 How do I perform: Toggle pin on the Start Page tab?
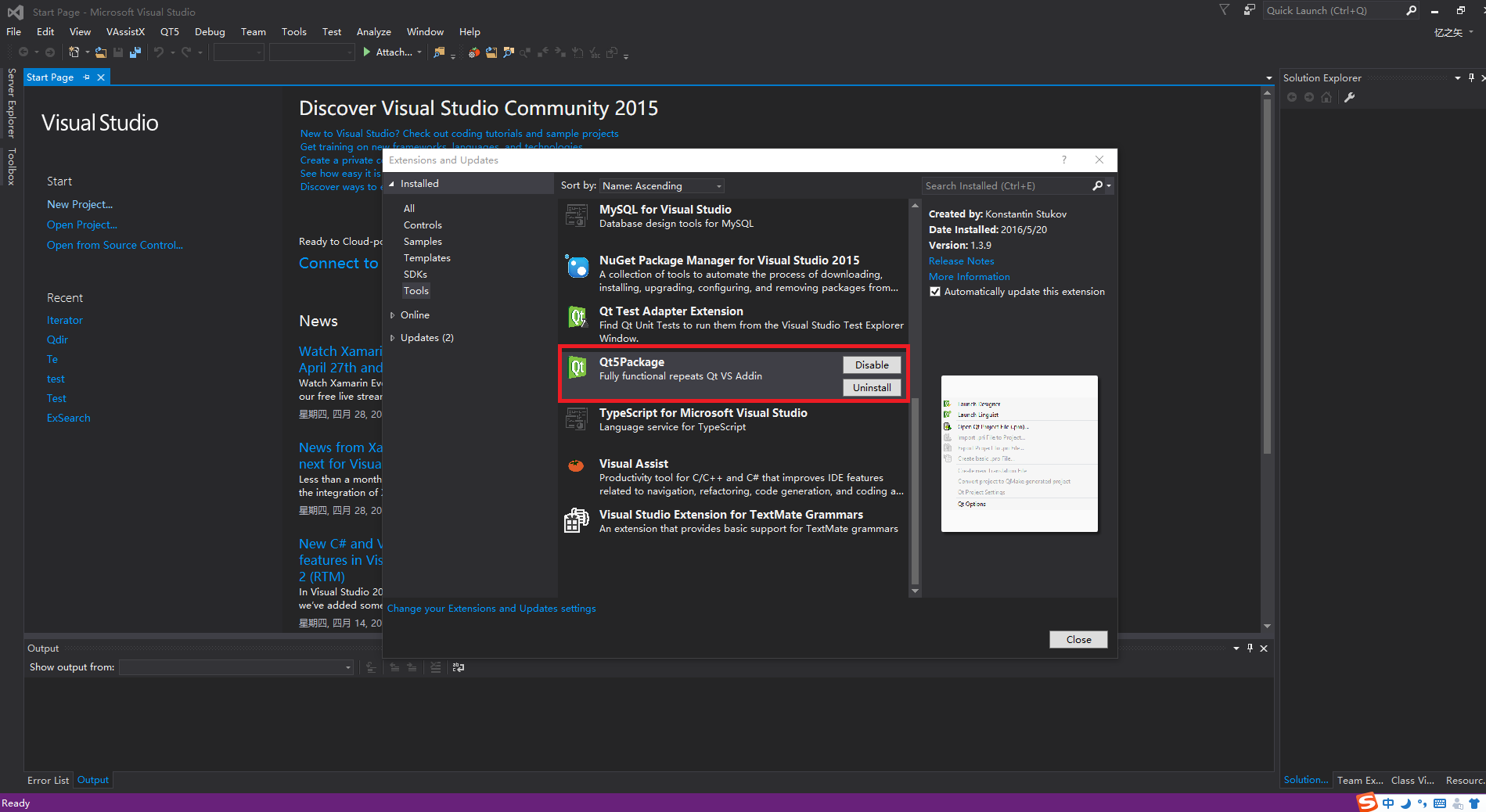pyautogui.click(x=86, y=77)
